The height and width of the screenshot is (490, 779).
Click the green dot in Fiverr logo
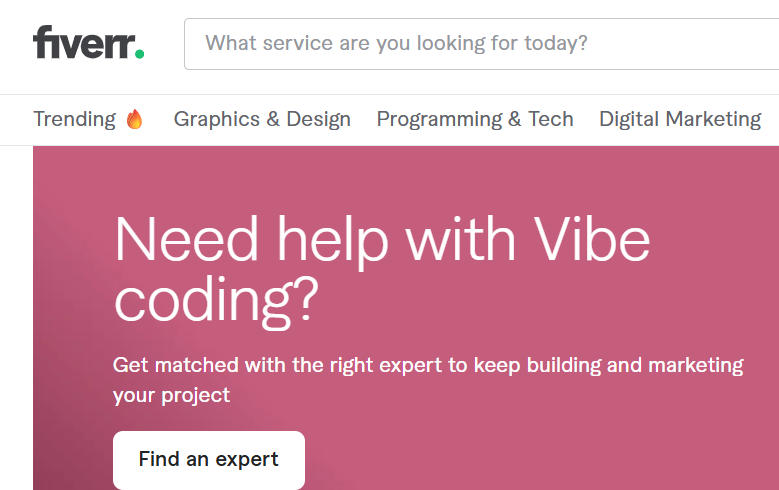tap(140, 53)
